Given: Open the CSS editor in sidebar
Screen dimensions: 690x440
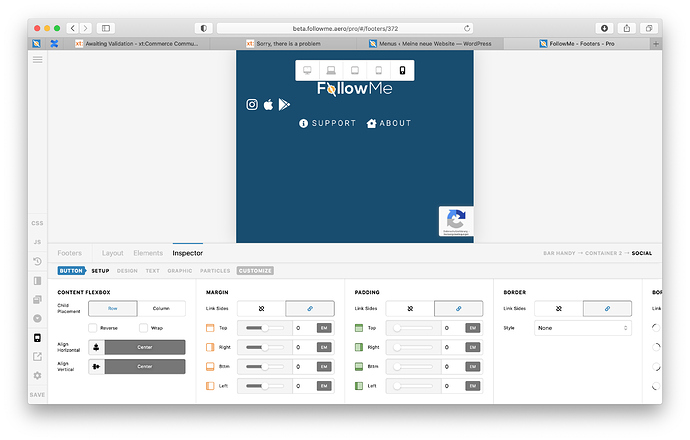Looking at the screenshot, I should click(37, 223).
